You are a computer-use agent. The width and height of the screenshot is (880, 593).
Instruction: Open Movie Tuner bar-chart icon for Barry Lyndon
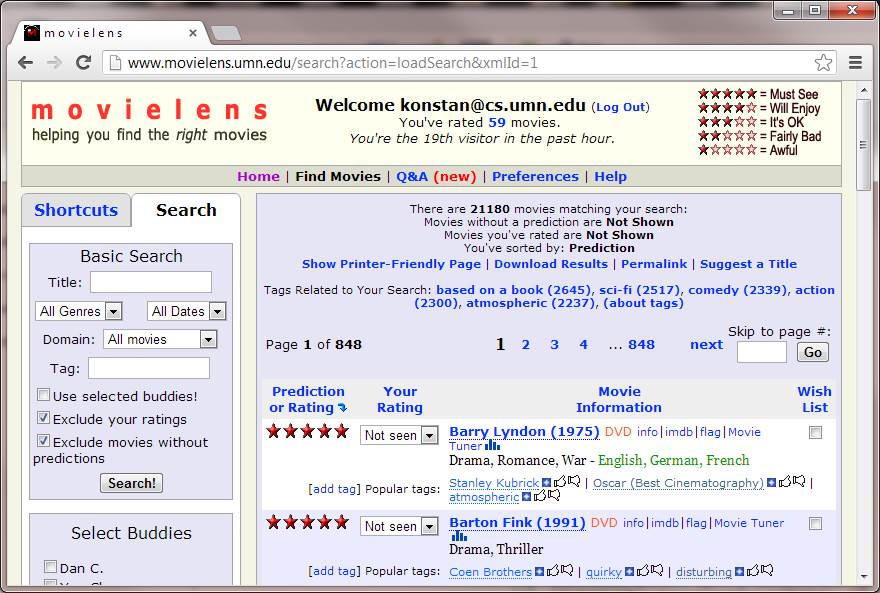[x=492, y=445]
